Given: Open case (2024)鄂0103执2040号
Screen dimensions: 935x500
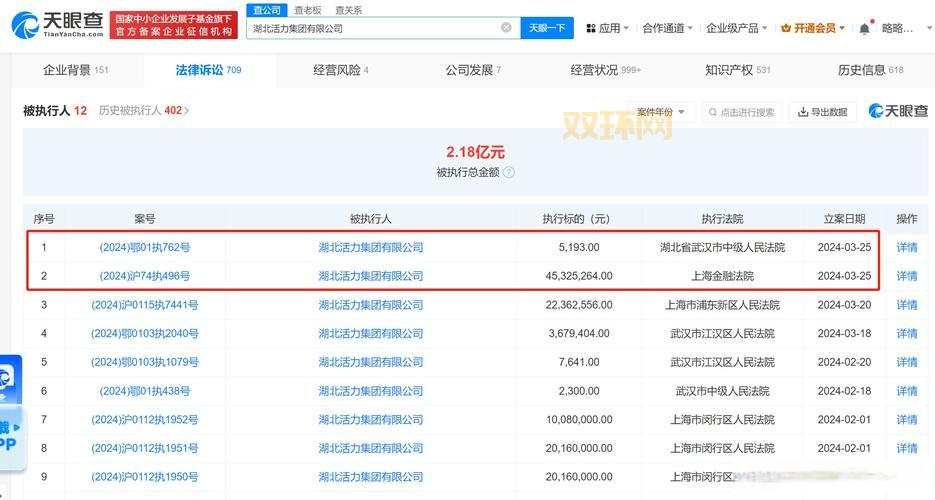Looking at the screenshot, I should click(x=145, y=333).
